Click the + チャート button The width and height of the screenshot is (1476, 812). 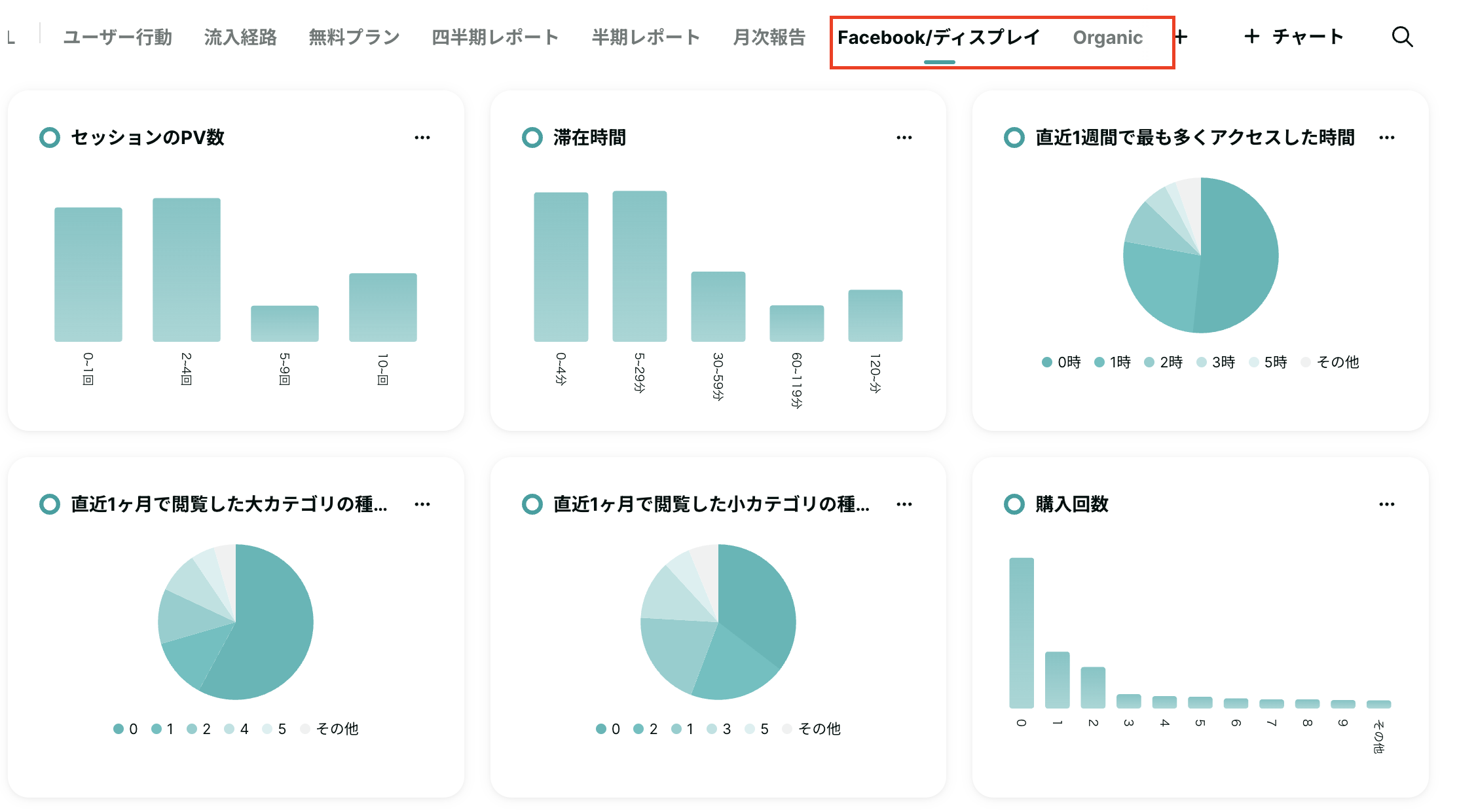[1293, 37]
